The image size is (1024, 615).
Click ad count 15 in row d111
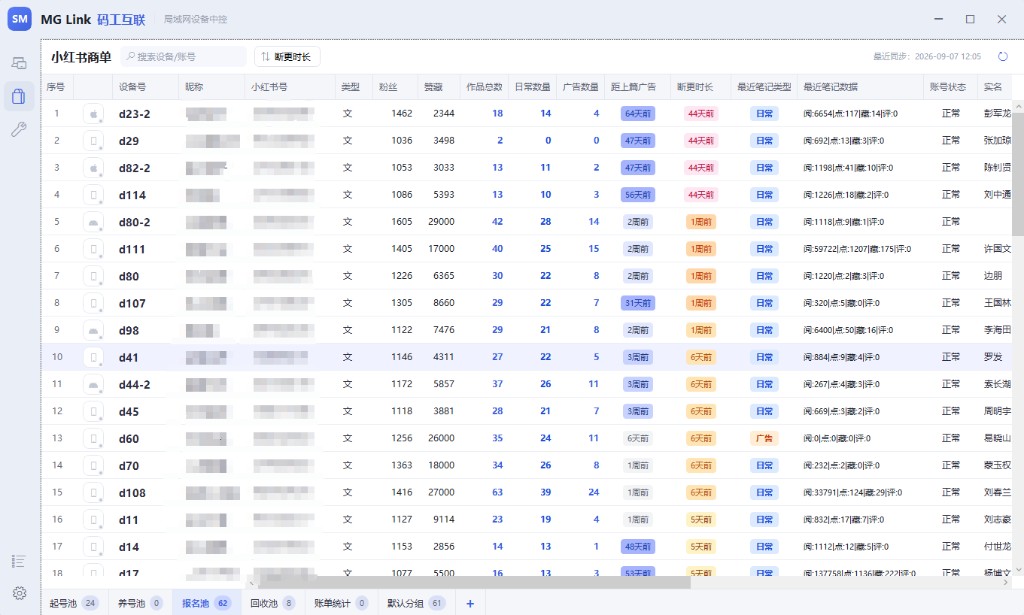click(593, 249)
